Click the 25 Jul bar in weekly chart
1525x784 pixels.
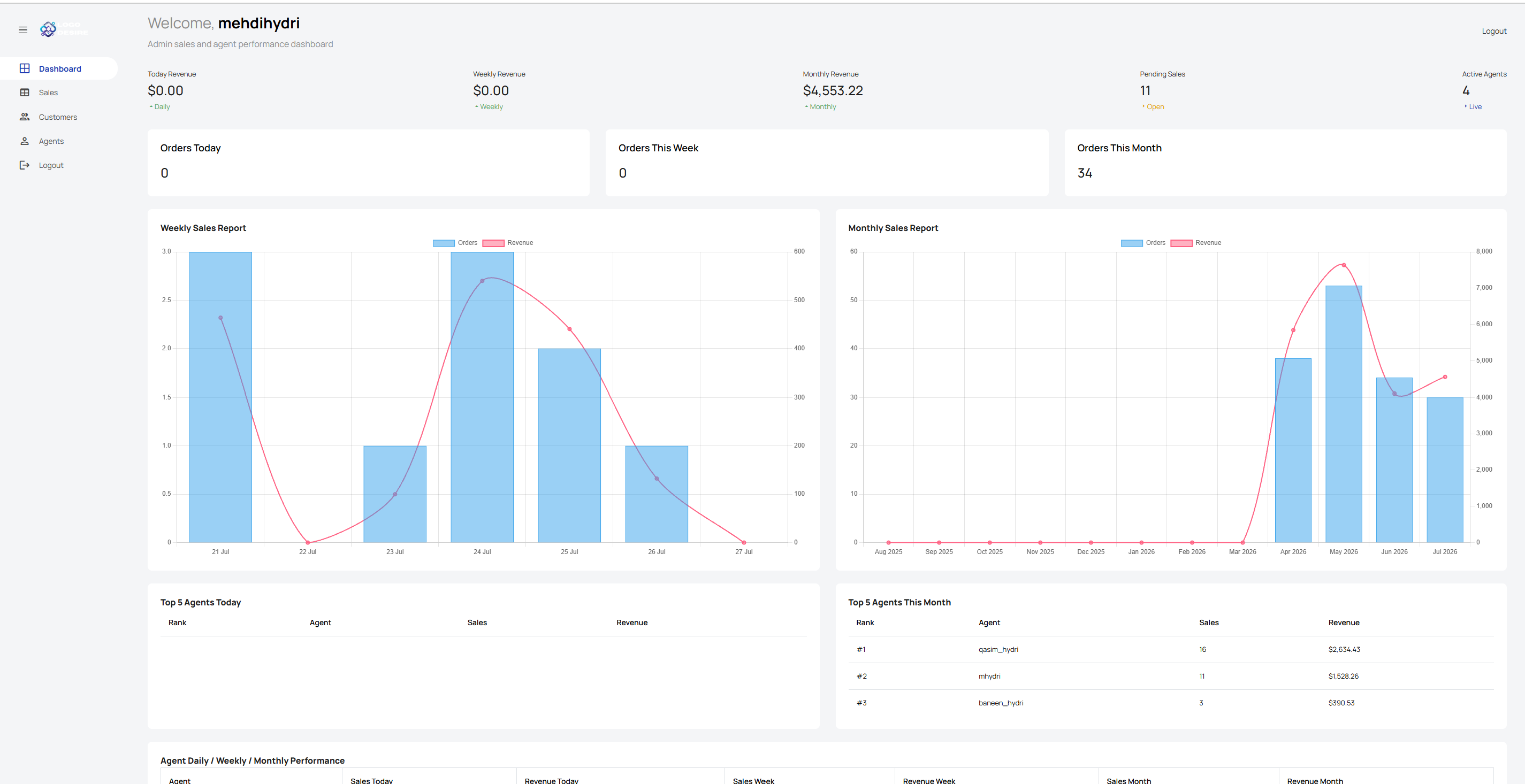click(x=569, y=445)
